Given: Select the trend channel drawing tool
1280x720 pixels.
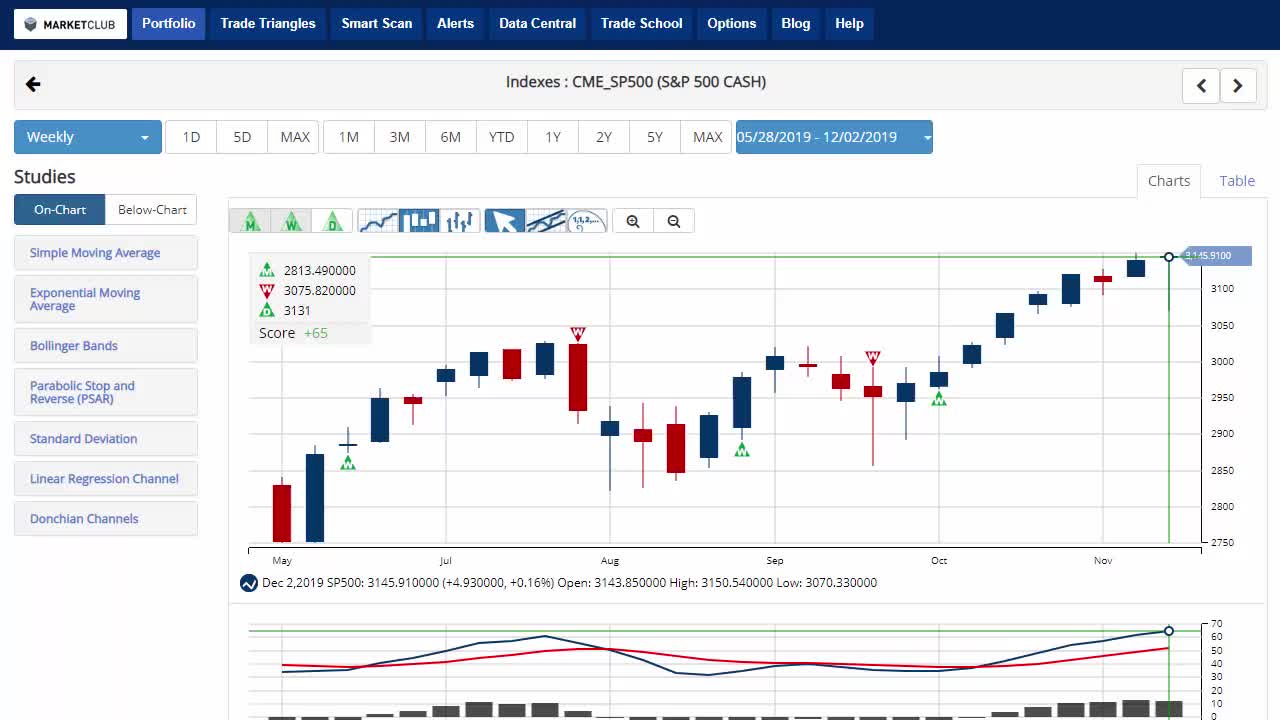Looking at the screenshot, I should tap(546, 221).
